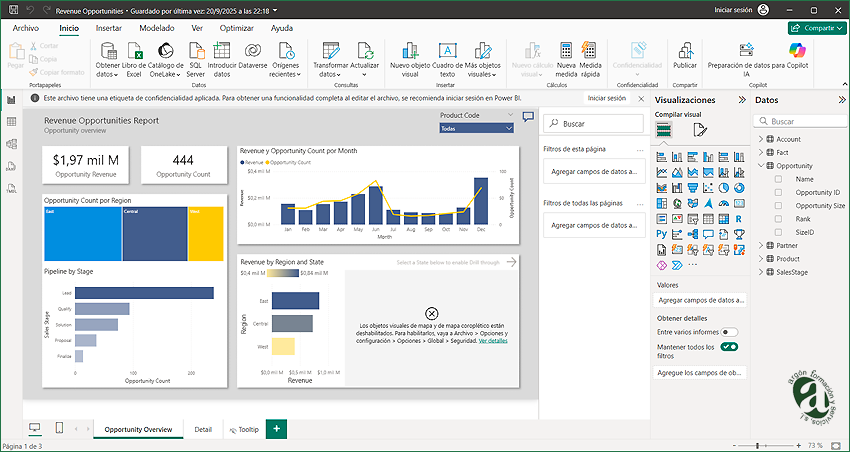Expand the Partner table
This screenshot has height=452, width=850.
[761, 246]
